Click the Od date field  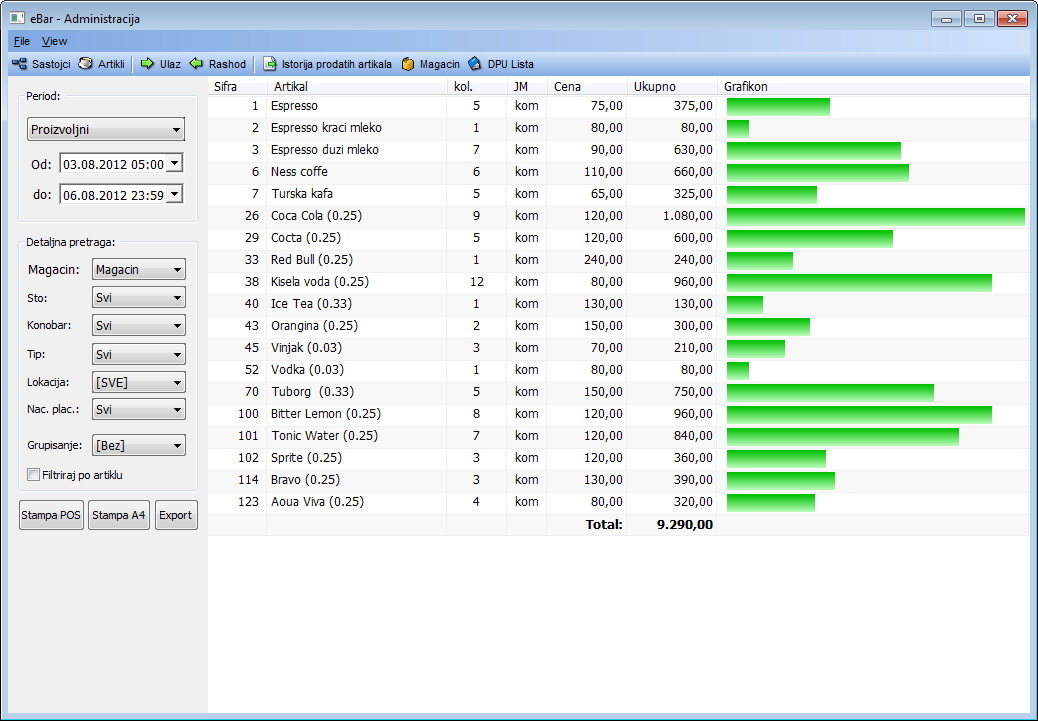(x=112, y=164)
